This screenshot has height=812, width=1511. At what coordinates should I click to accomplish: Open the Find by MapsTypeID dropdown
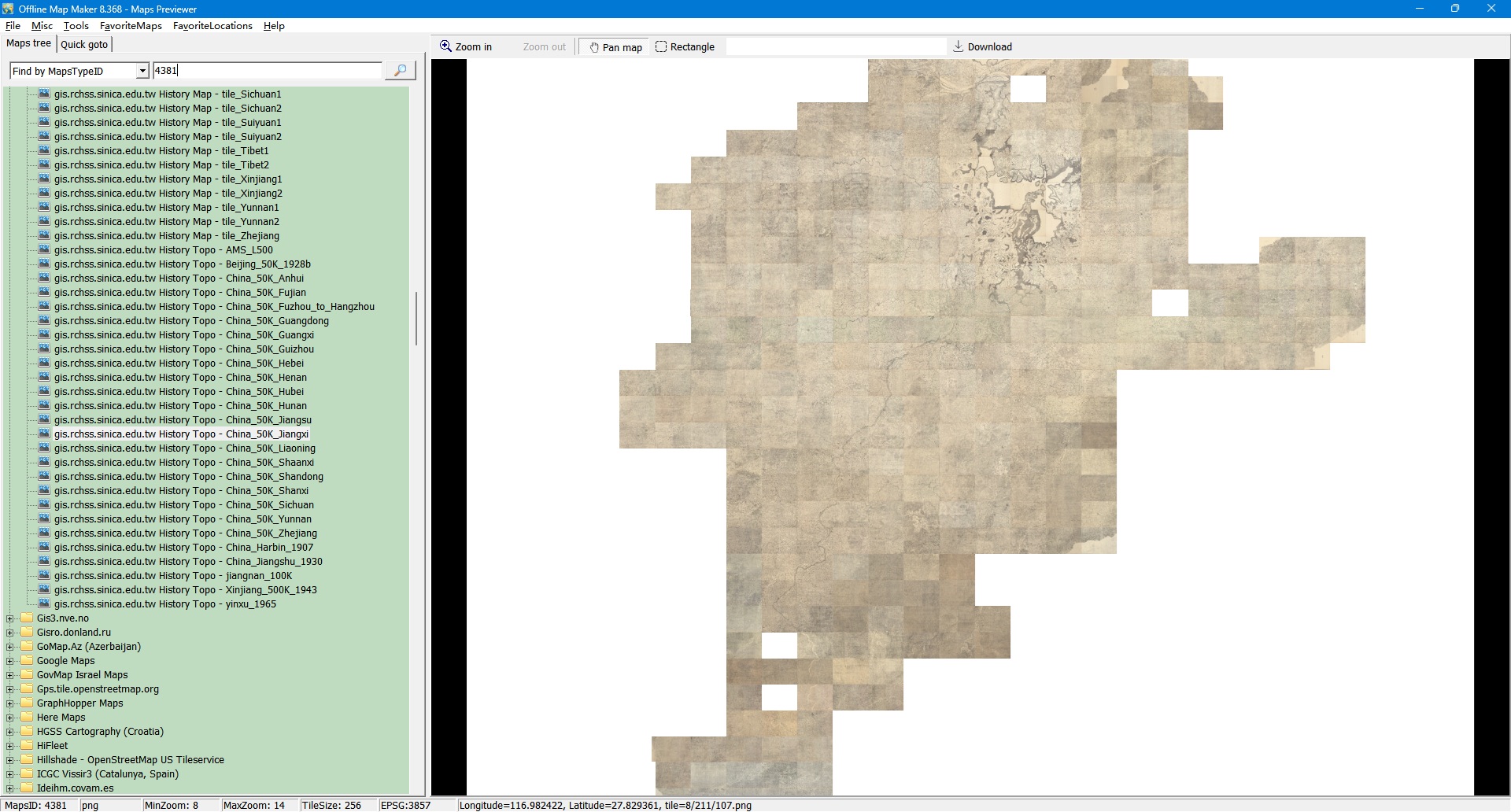[x=142, y=72]
